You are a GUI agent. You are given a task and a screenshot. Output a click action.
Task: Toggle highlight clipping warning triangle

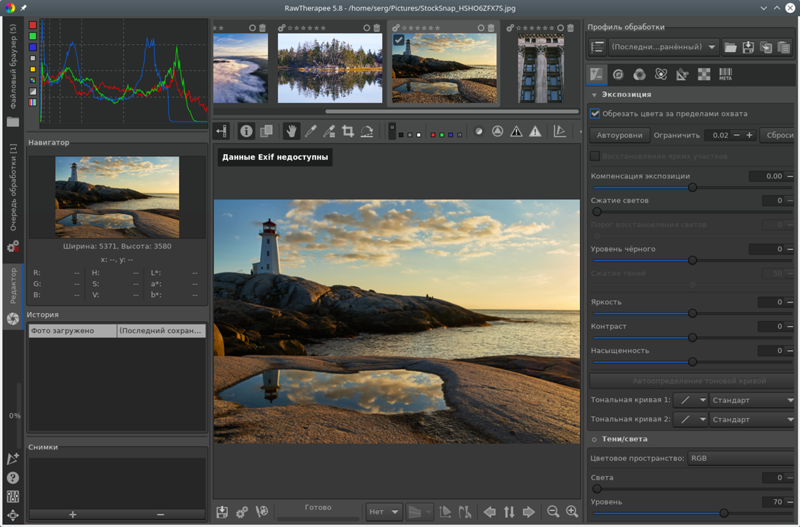(535, 132)
